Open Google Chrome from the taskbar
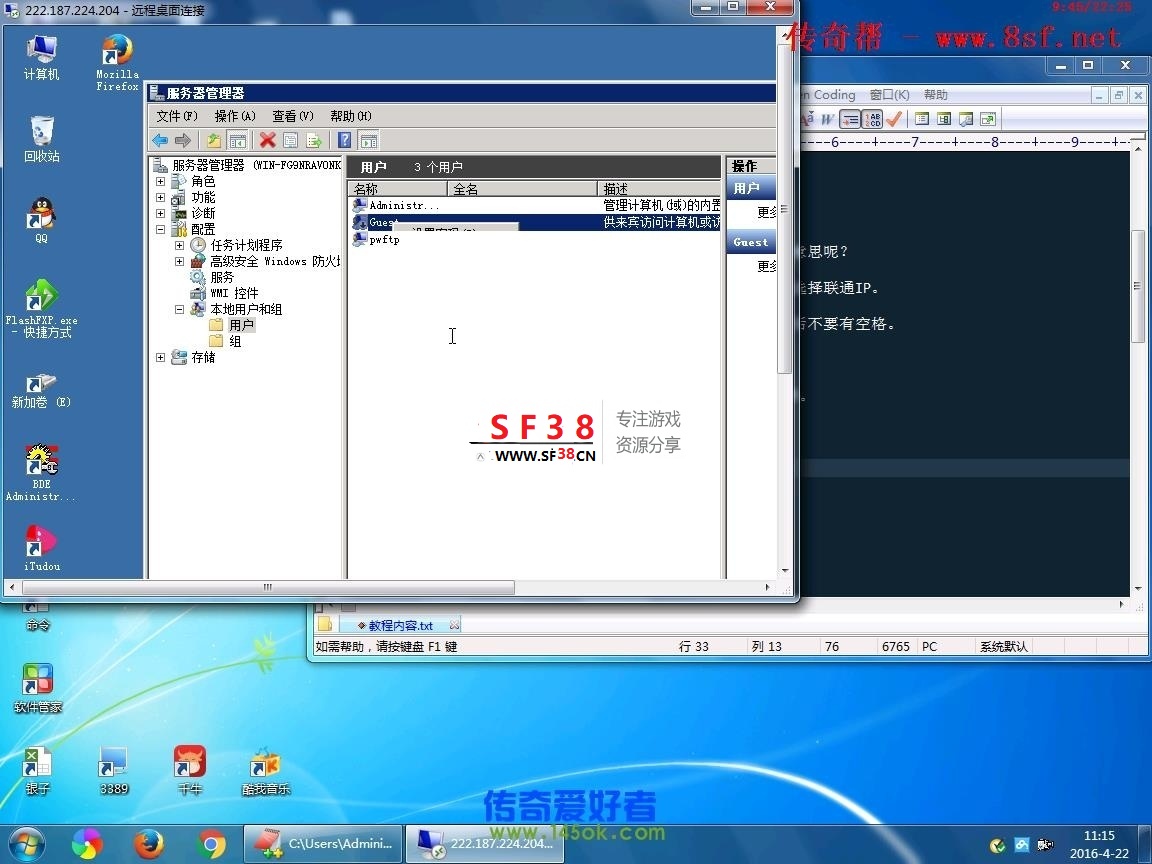1152x864 pixels. click(212, 844)
